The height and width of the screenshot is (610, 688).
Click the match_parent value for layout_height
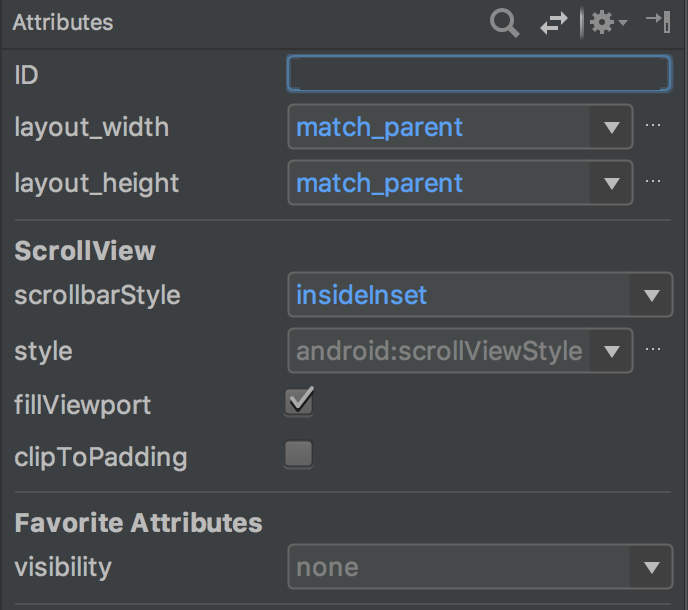tap(380, 183)
